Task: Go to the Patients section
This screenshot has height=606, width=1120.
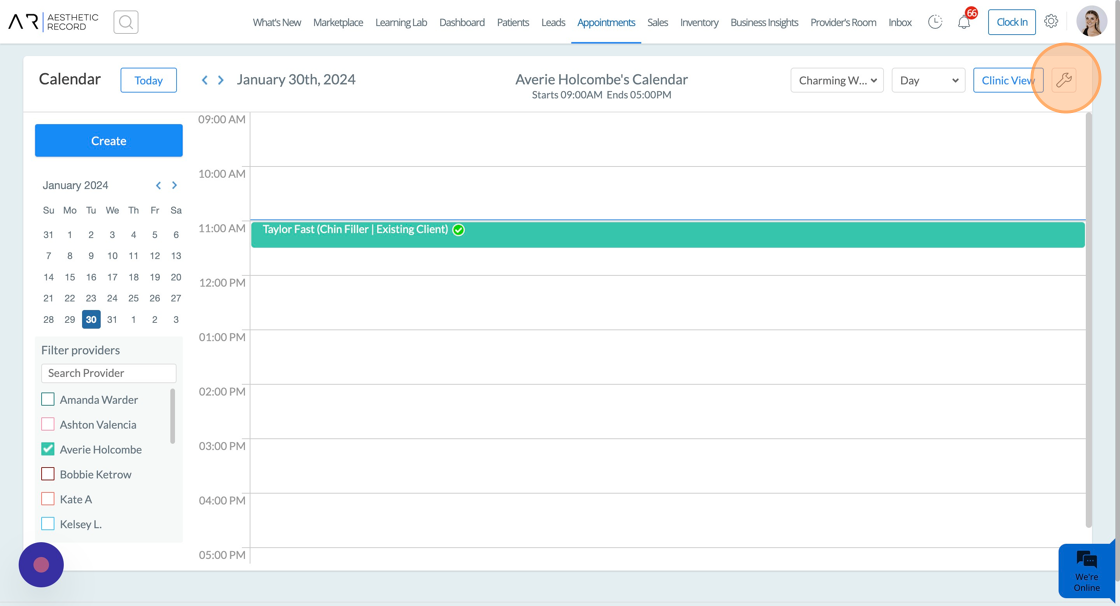Action: [513, 22]
